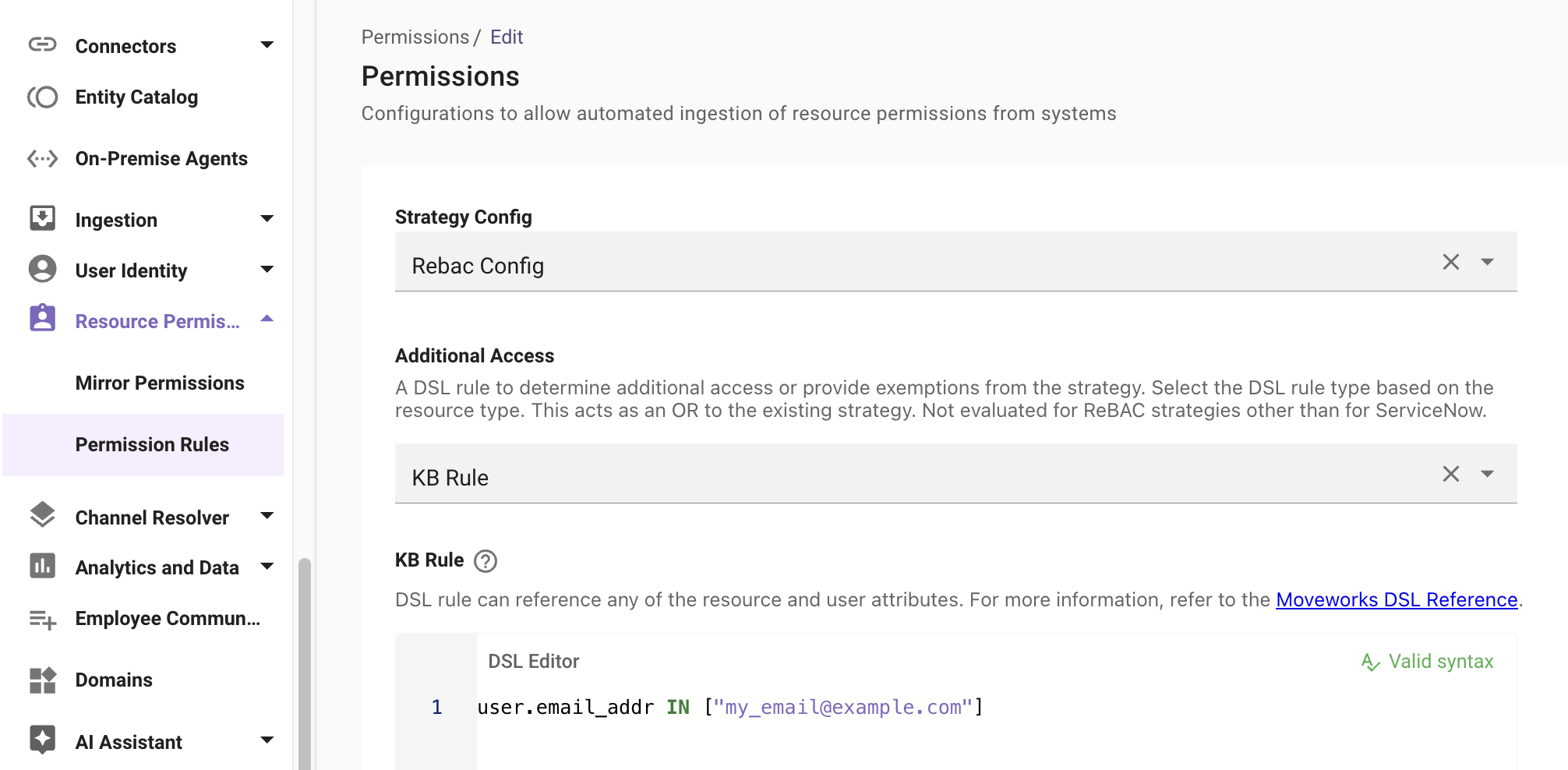Click the Ingestion download icon
Viewport: 1568px width, 770px height.
click(x=42, y=218)
